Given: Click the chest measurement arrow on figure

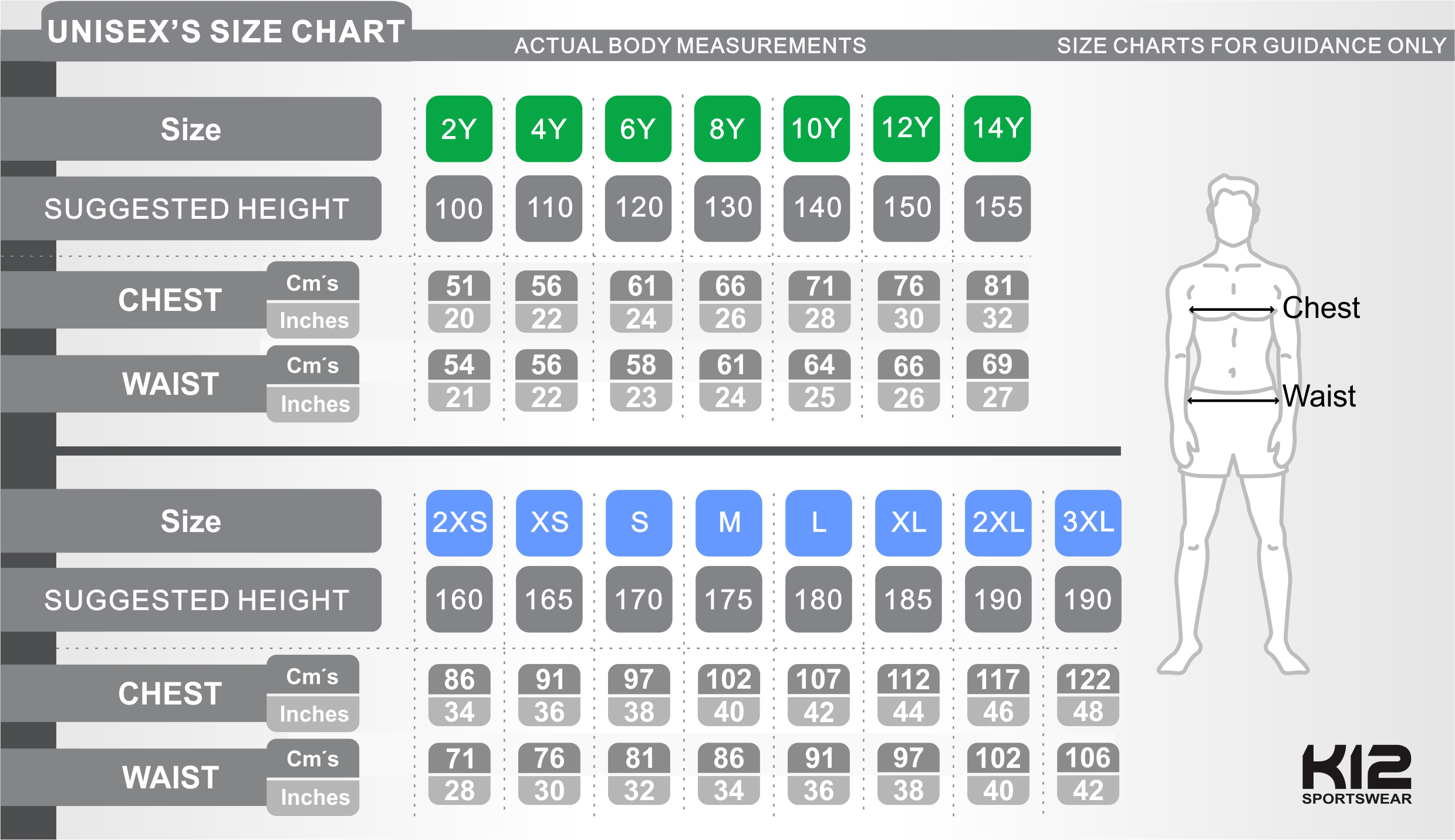Looking at the screenshot, I should (1232, 310).
